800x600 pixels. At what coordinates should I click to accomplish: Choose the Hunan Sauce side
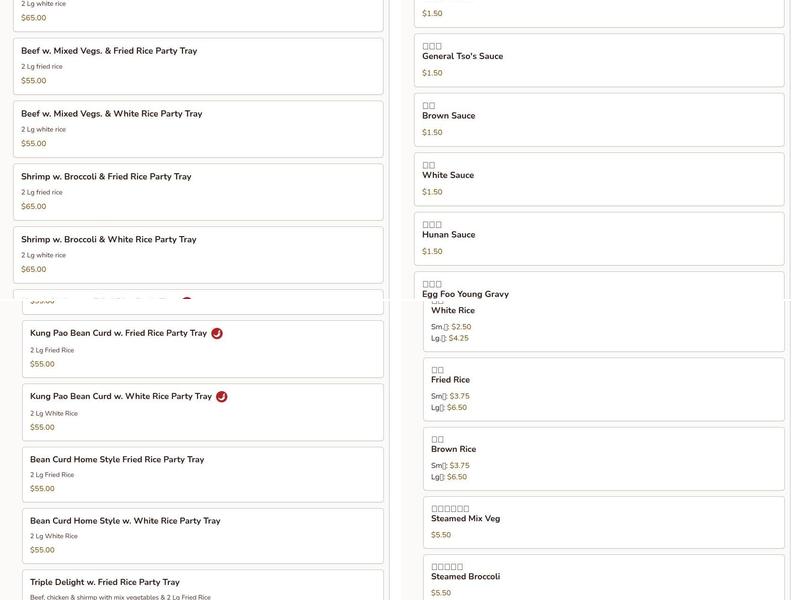(598, 238)
